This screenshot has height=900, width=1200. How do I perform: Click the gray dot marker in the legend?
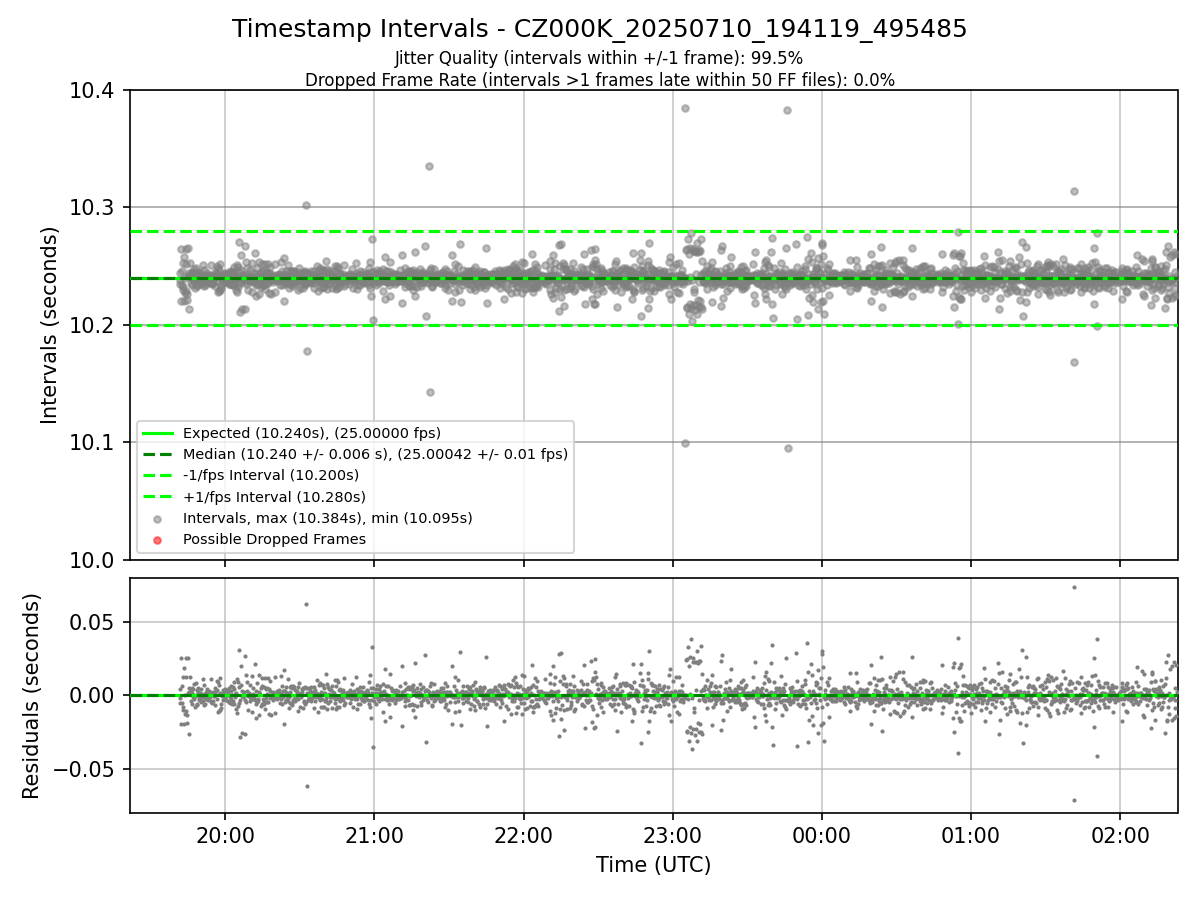(158, 519)
